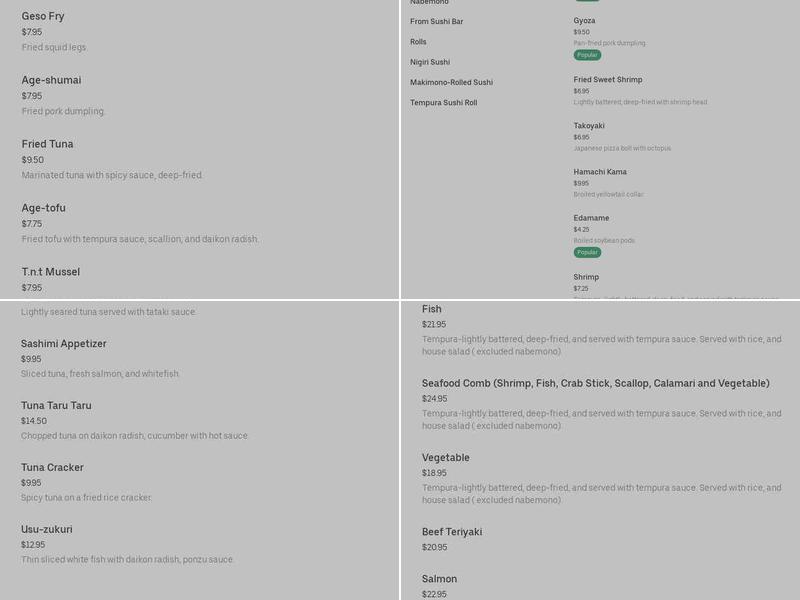Screen dimensions: 800x600
Task: Open the Gyoza menu item
Action: [x=584, y=20]
